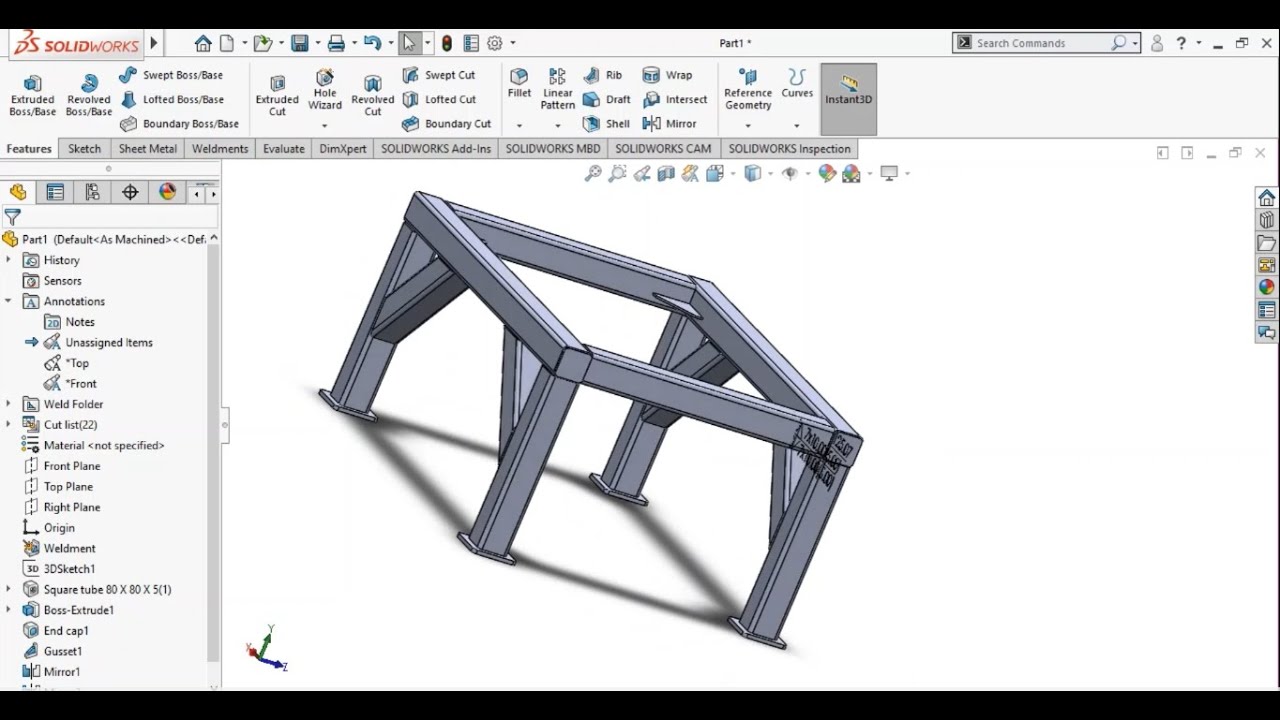Expand the Weld Folder node
The image size is (1280, 720).
8,404
